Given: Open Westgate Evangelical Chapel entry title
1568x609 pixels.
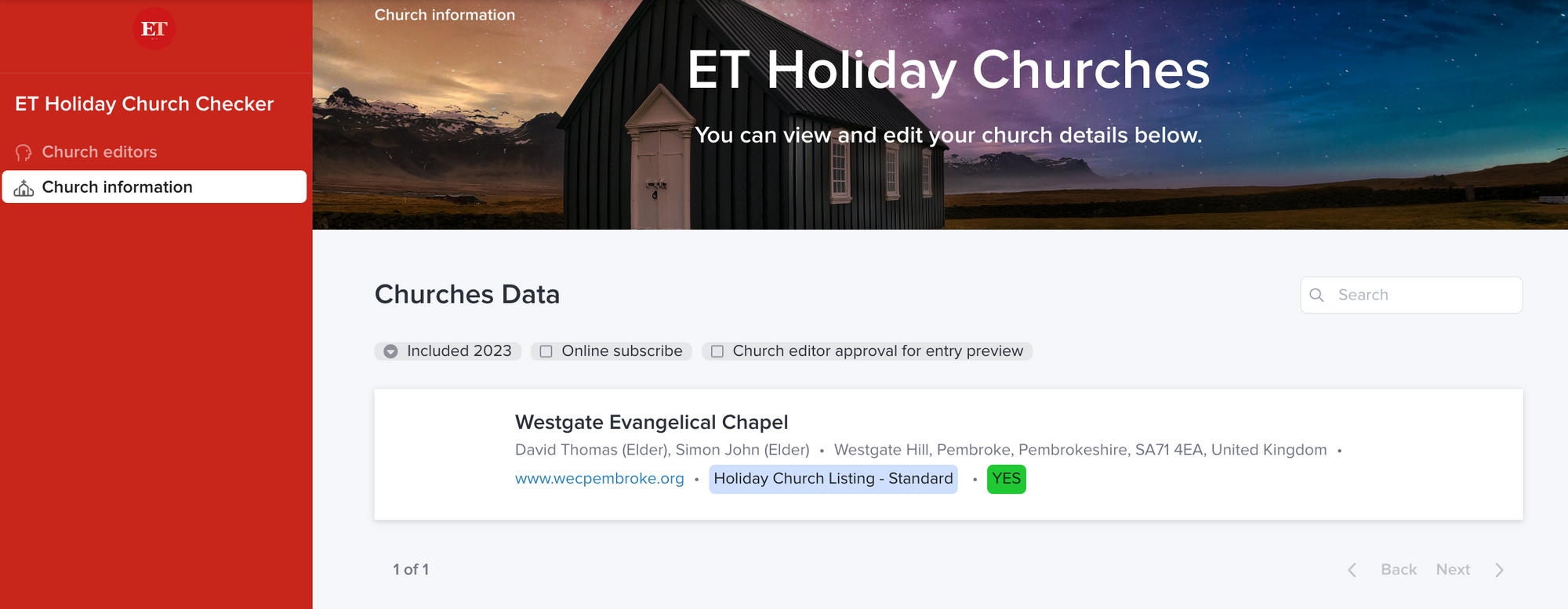Looking at the screenshot, I should click(651, 422).
